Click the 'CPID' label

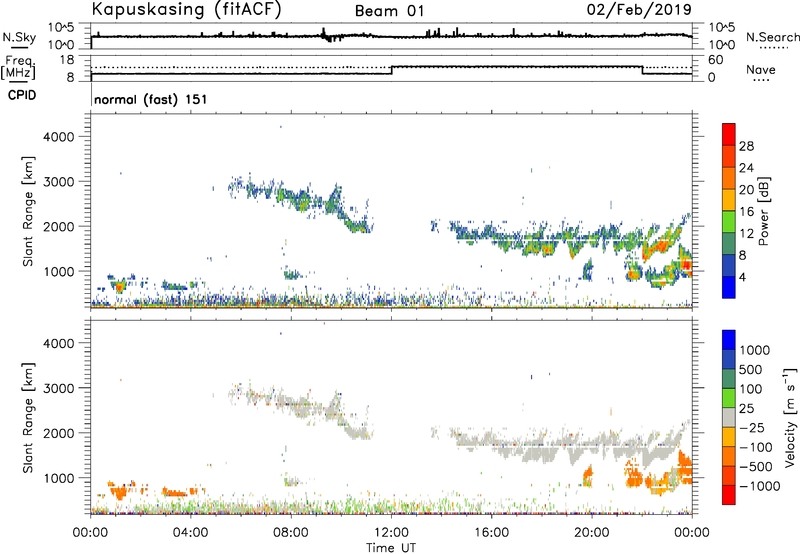pos(21,95)
